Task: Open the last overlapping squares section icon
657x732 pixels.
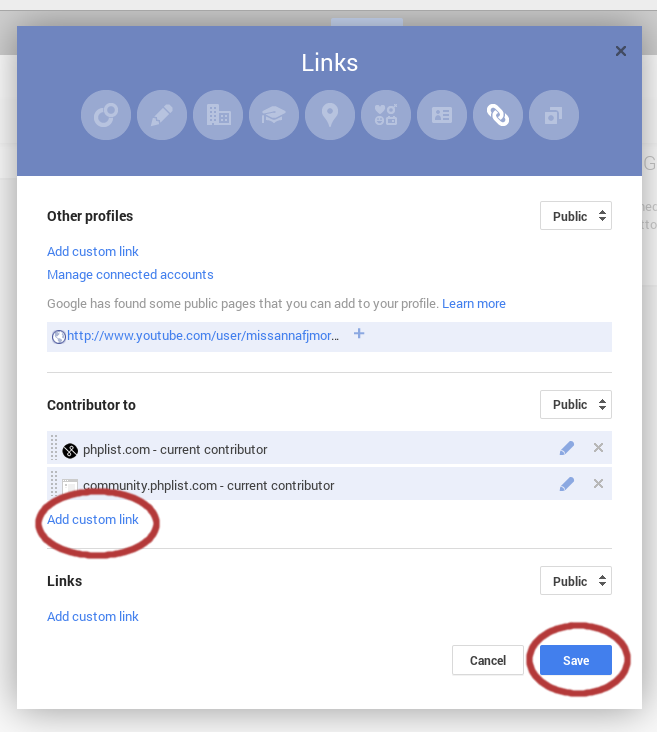Action: click(x=554, y=115)
